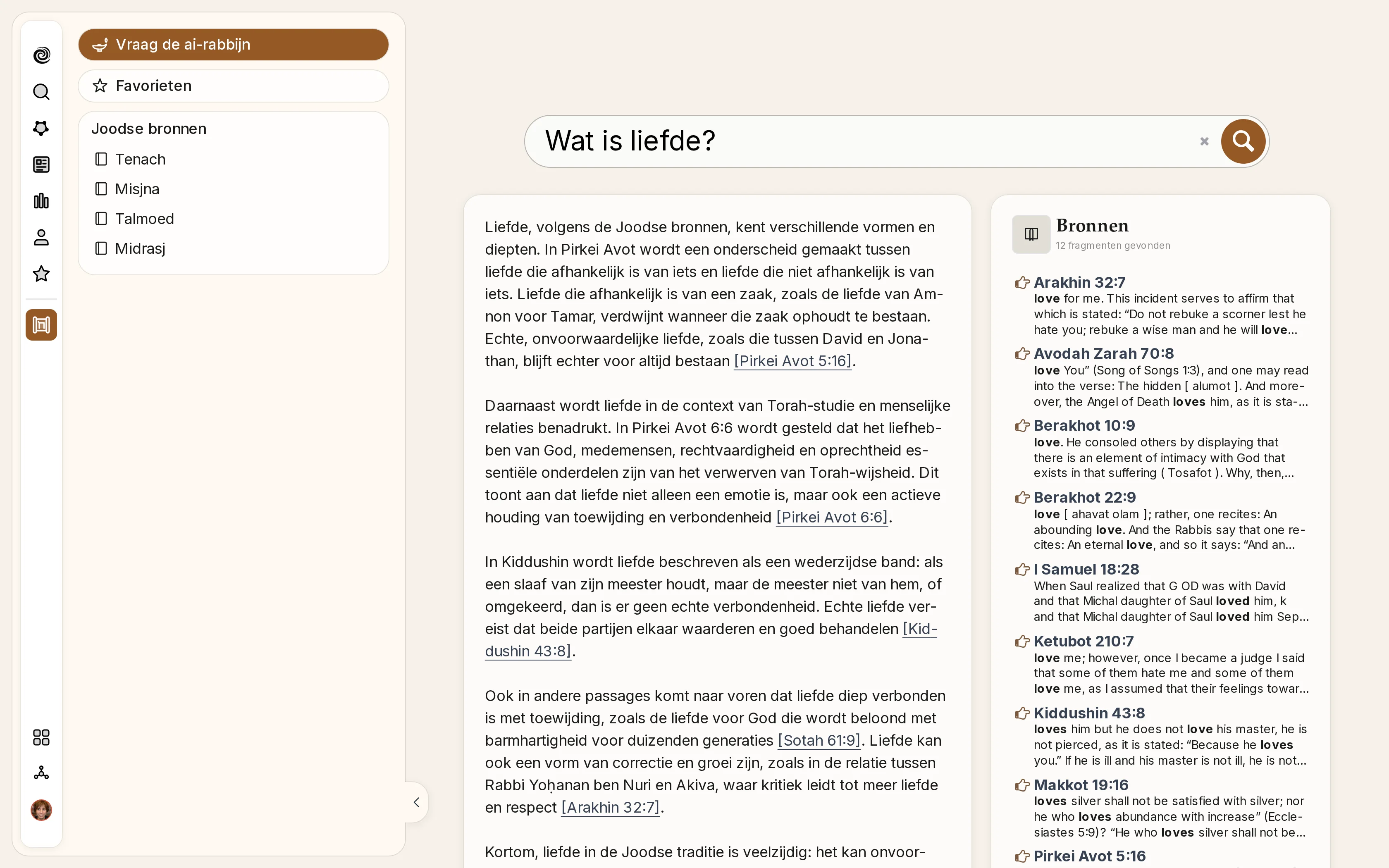Screen dimensions: 1389x868
Task: Open the four-squares grid icon
Action: (41, 737)
